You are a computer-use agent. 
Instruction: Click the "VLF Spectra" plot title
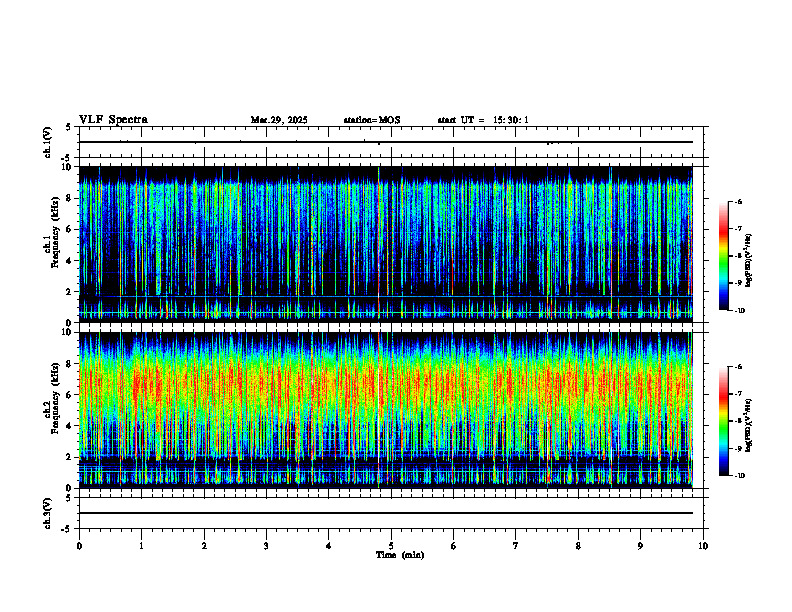113,120
